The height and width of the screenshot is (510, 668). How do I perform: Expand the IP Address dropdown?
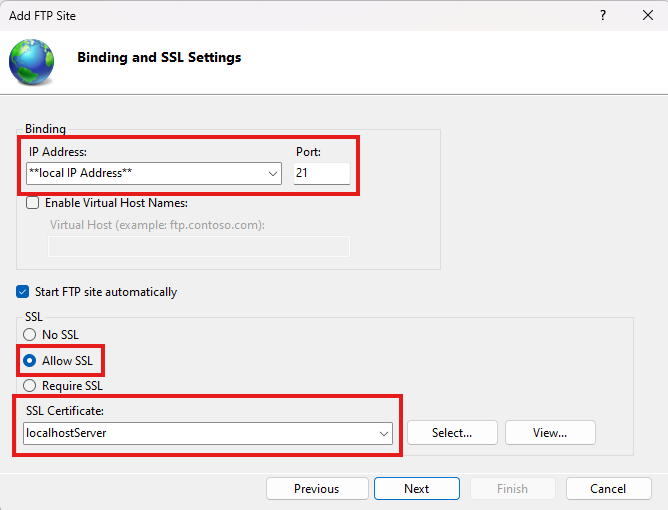(x=273, y=174)
